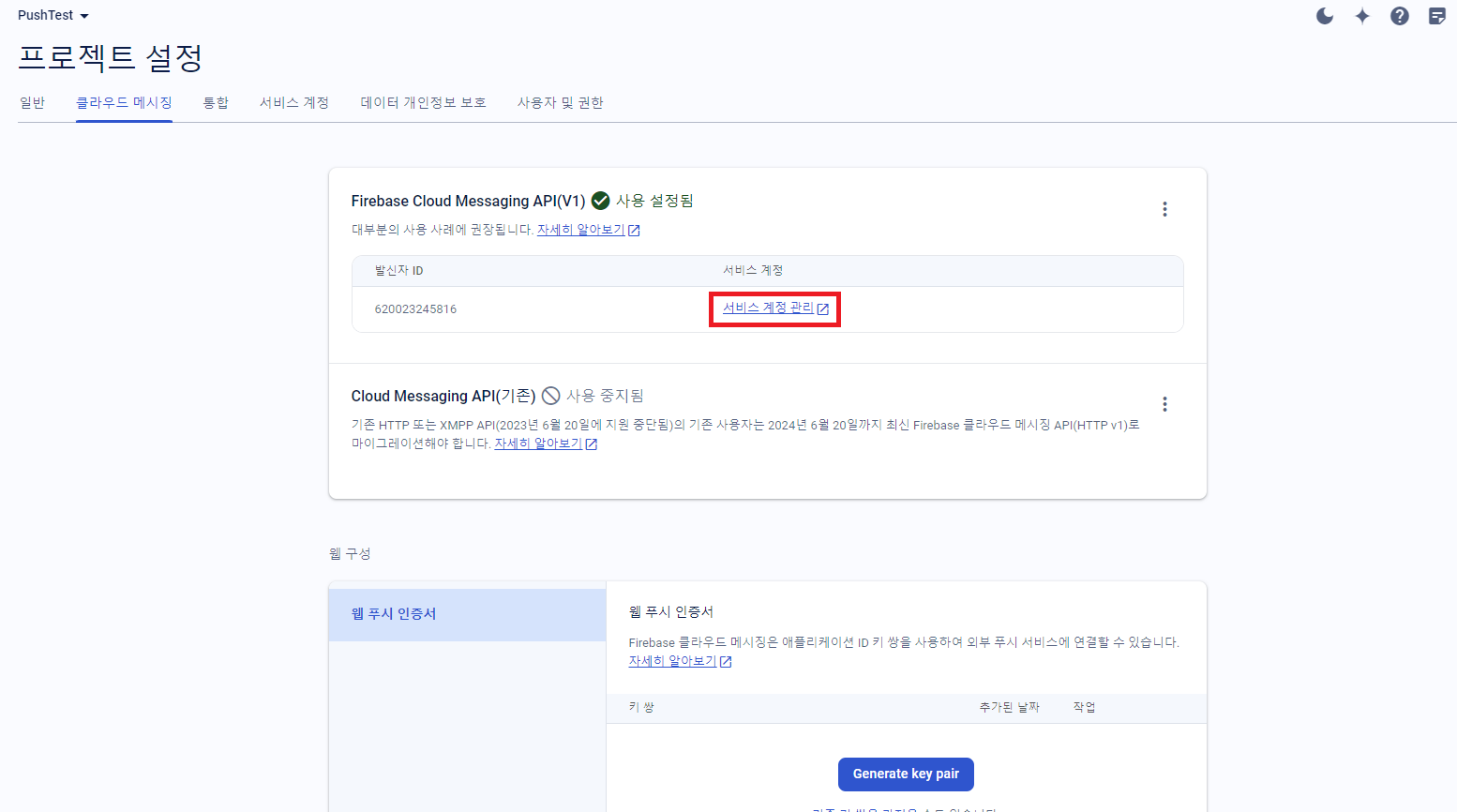Open the 데이터 개인정보 보호 tab

[x=424, y=102]
